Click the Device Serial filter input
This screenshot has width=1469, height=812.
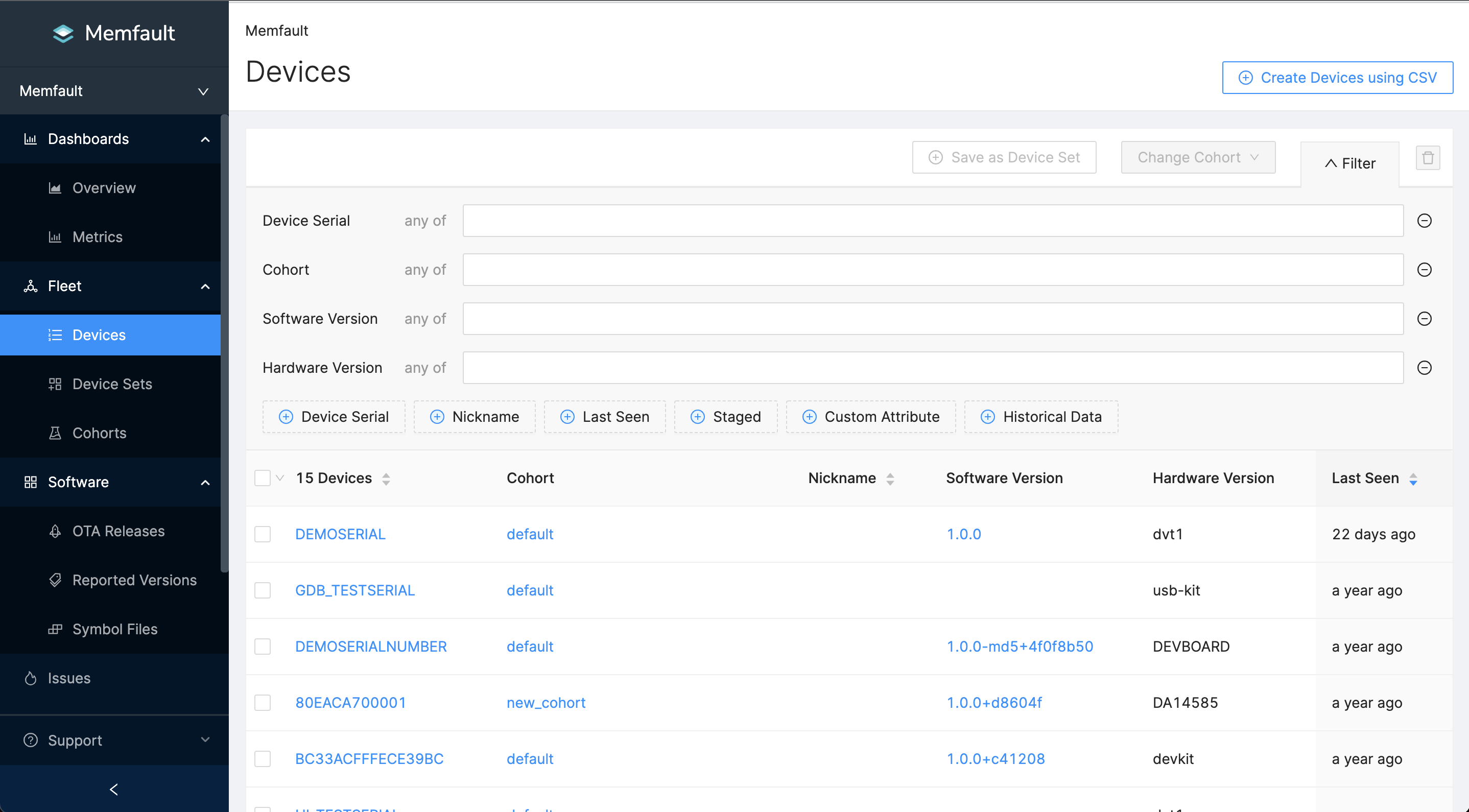[x=933, y=221]
